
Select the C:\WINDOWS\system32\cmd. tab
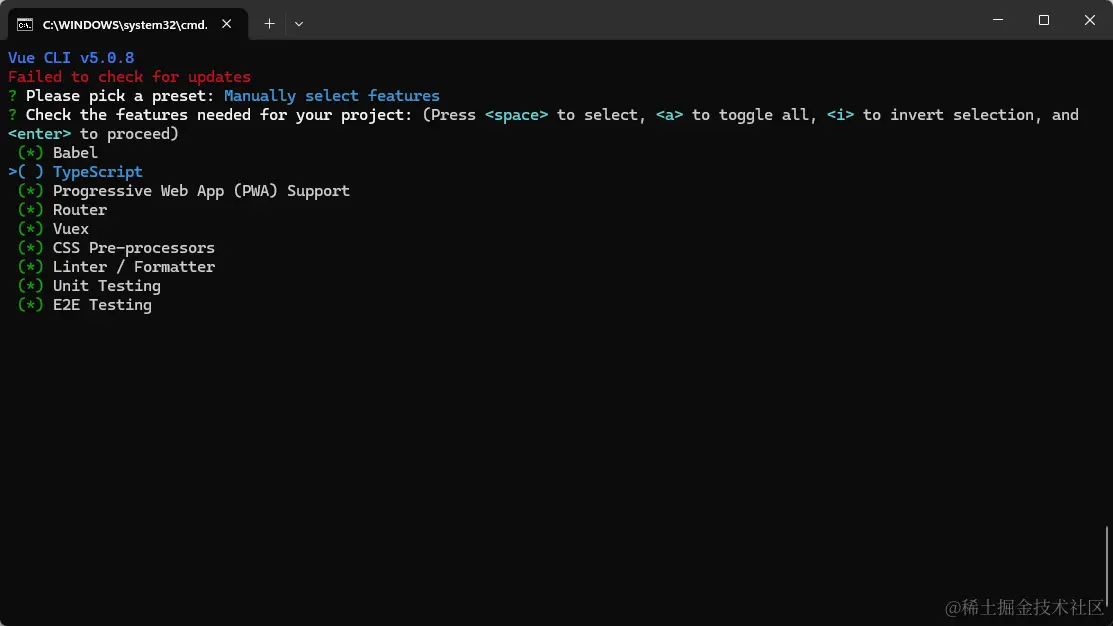pyautogui.click(x=128, y=24)
